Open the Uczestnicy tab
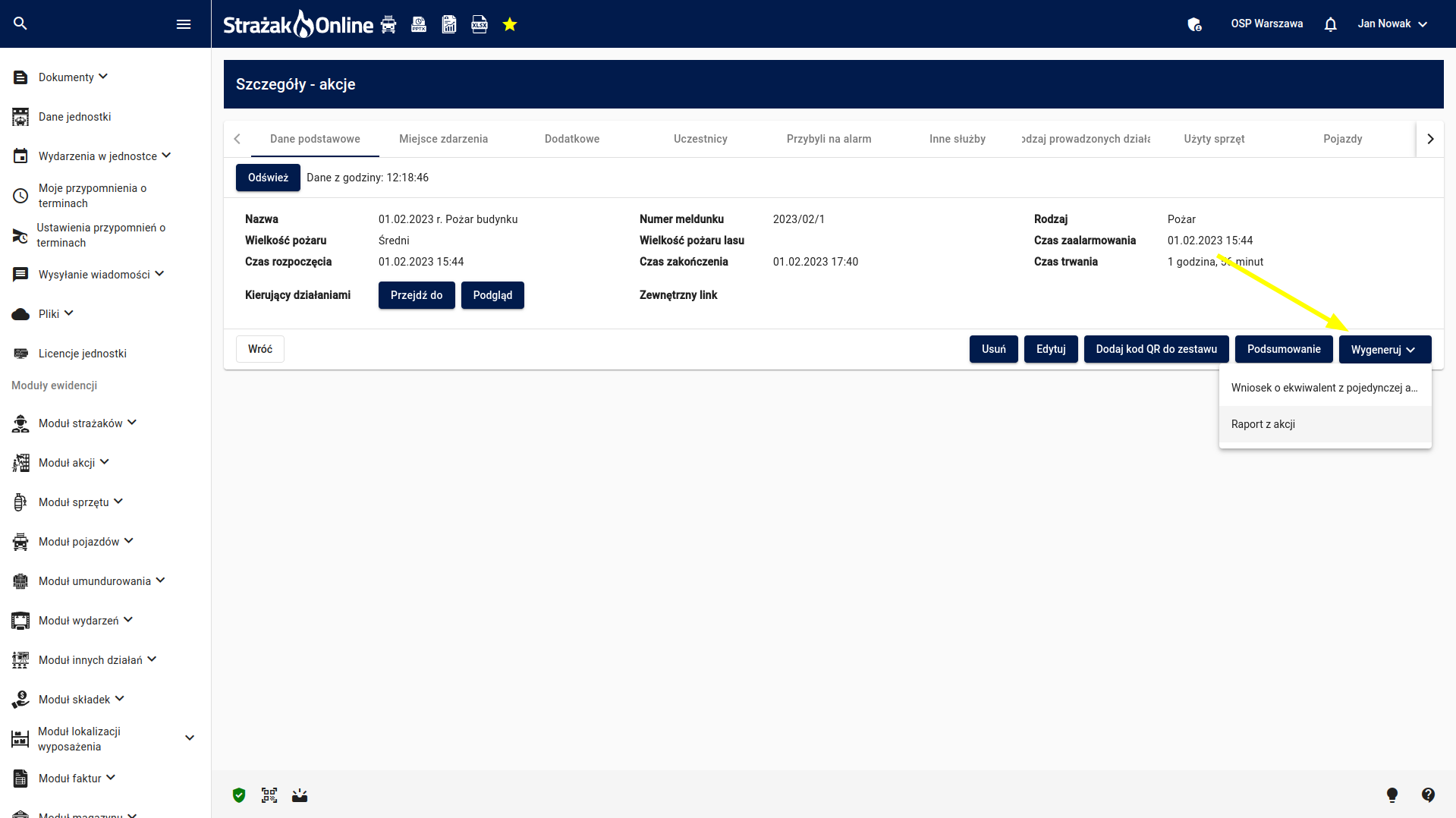The height and width of the screenshot is (818, 1456). pos(700,139)
